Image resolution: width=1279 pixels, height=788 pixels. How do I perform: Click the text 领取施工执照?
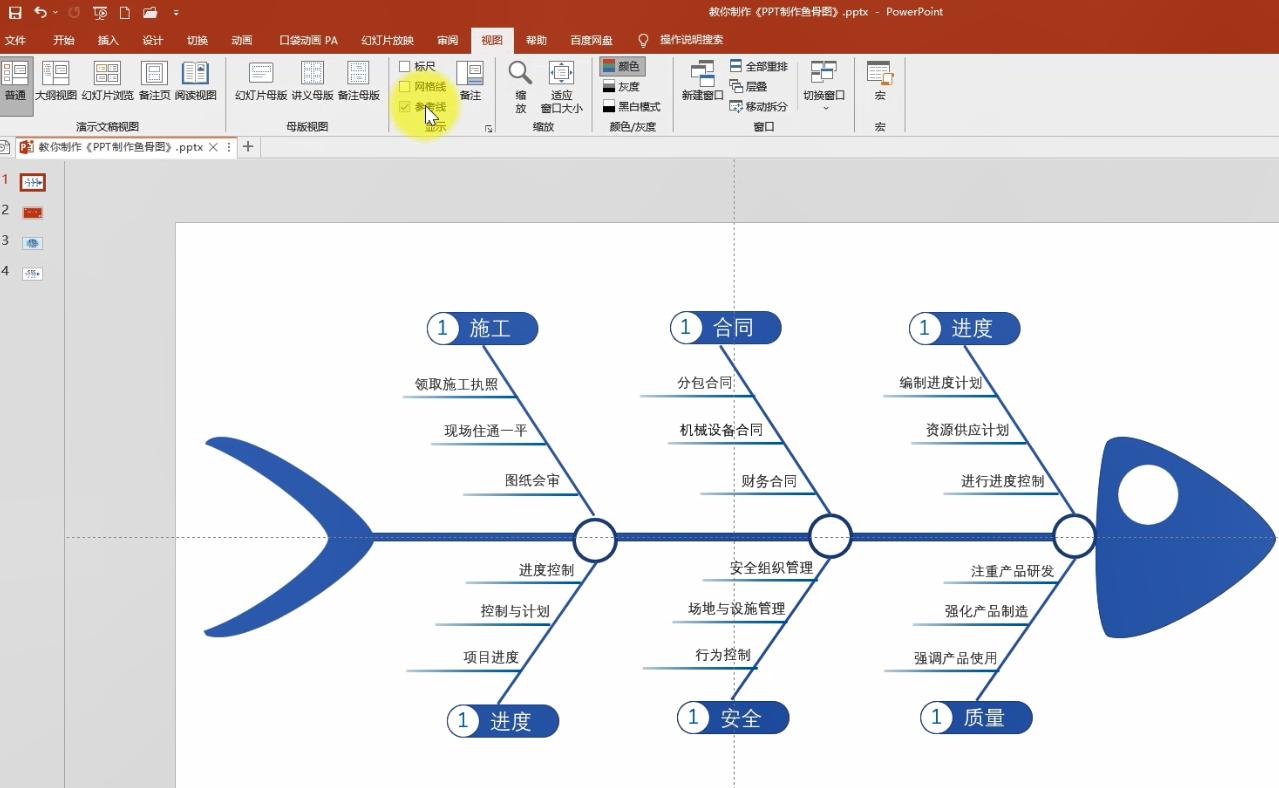click(x=456, y=384)
